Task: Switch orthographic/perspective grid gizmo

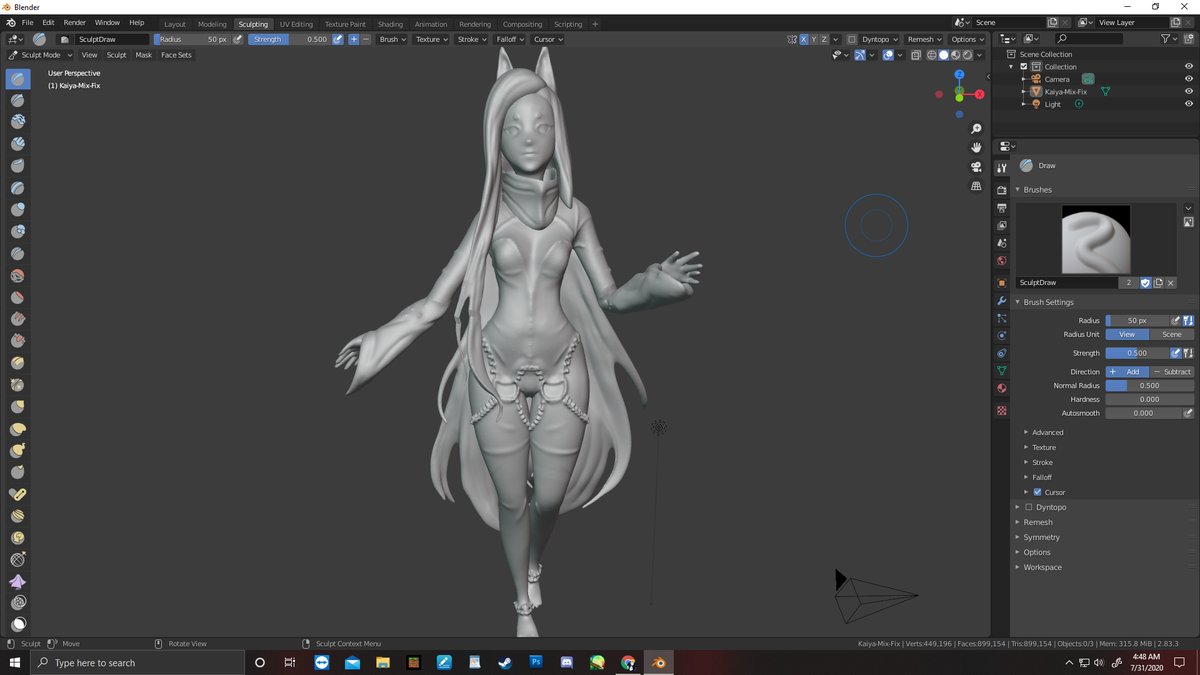Action: point(976,186)
